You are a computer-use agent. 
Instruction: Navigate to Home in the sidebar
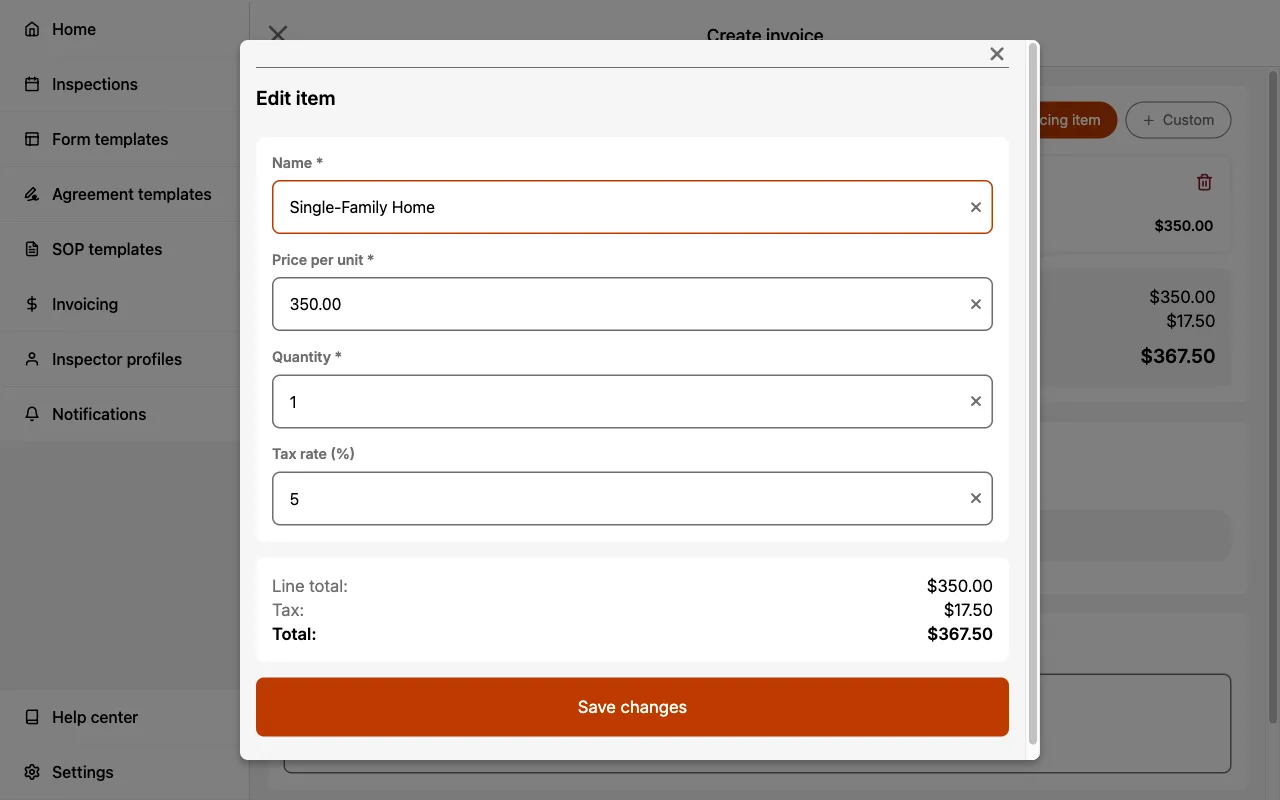74,29
